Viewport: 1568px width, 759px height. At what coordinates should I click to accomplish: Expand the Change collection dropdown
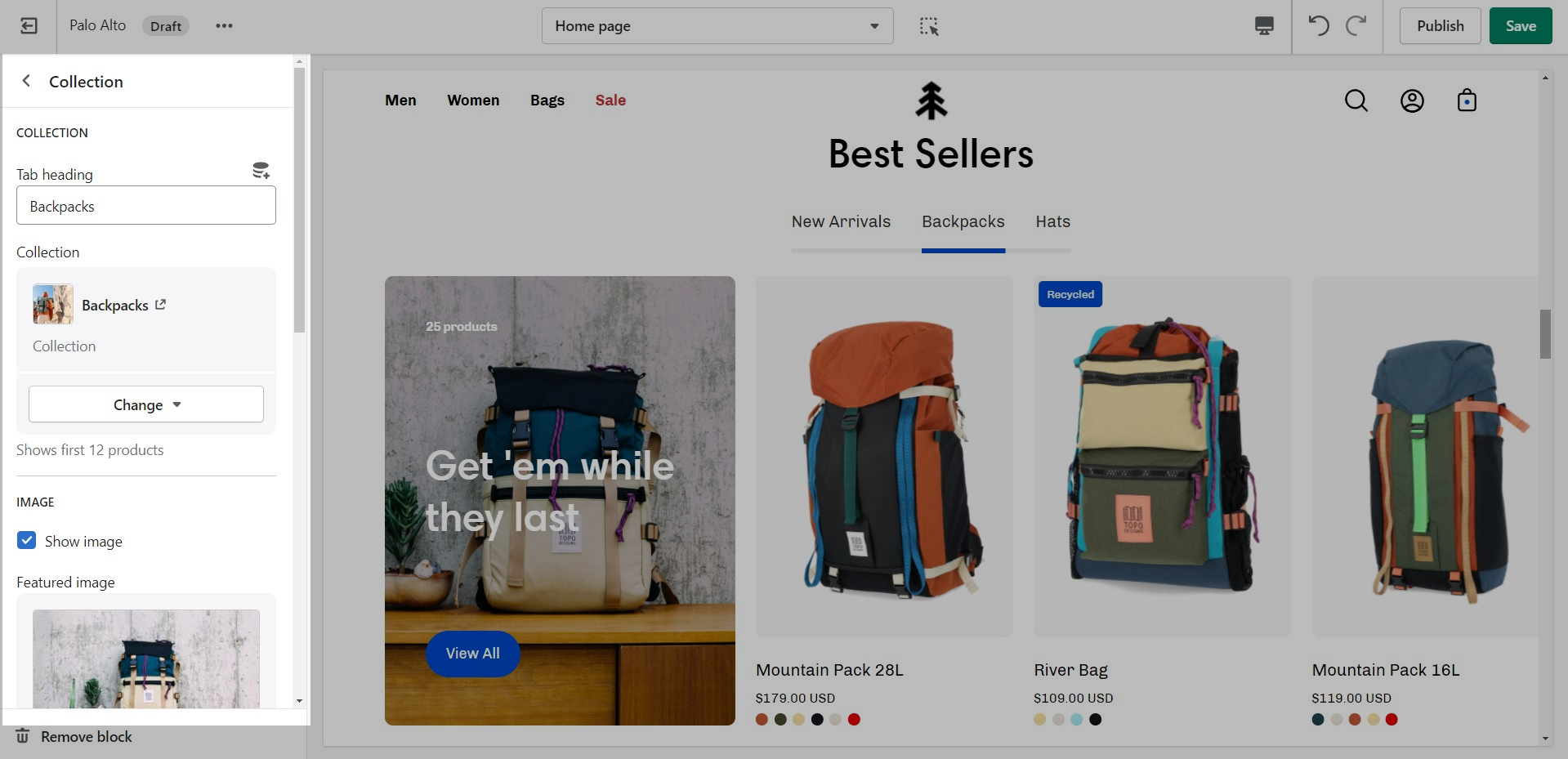click(x=146, y=404)
